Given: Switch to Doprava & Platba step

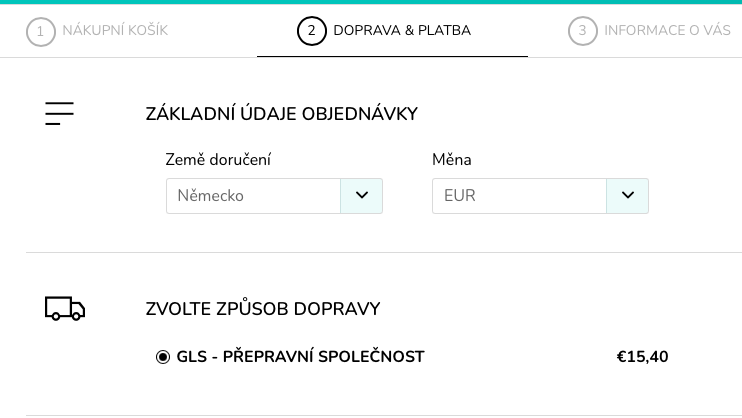Looking at the screenshot, I should click(x=402, y=31).
